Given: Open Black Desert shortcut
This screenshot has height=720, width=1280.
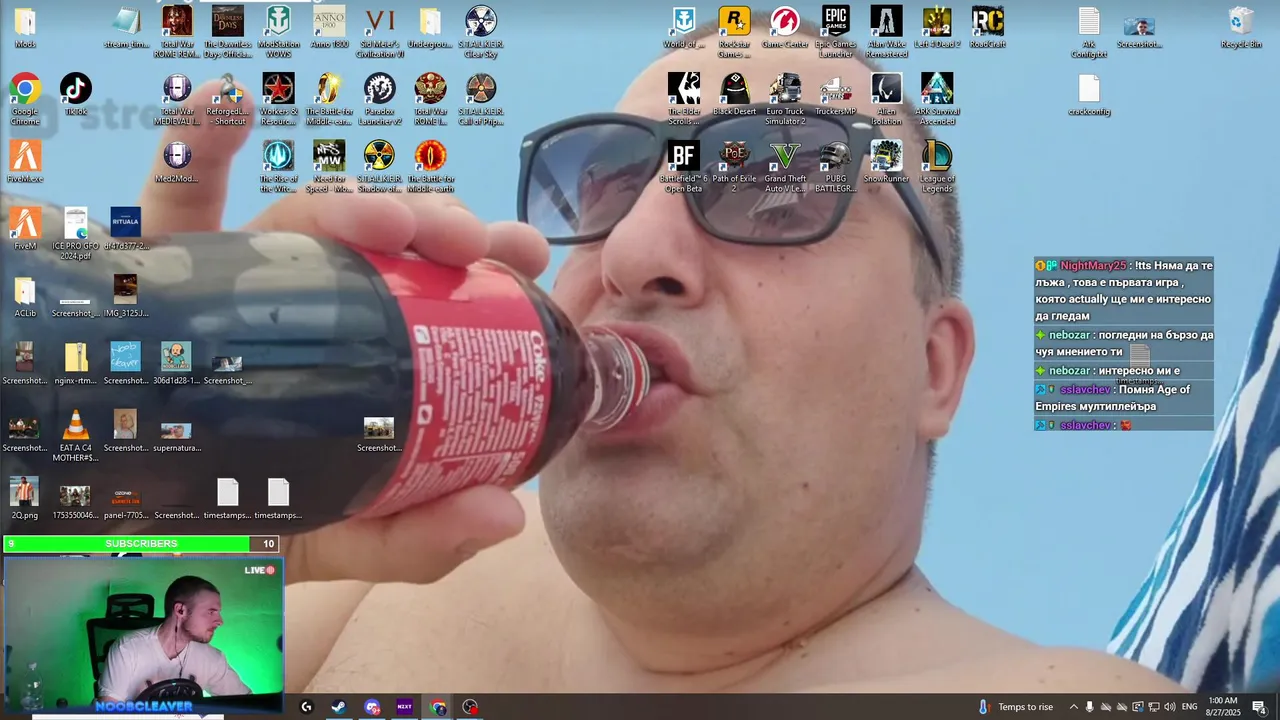Looking at the screenshot, I should [734, 94].
